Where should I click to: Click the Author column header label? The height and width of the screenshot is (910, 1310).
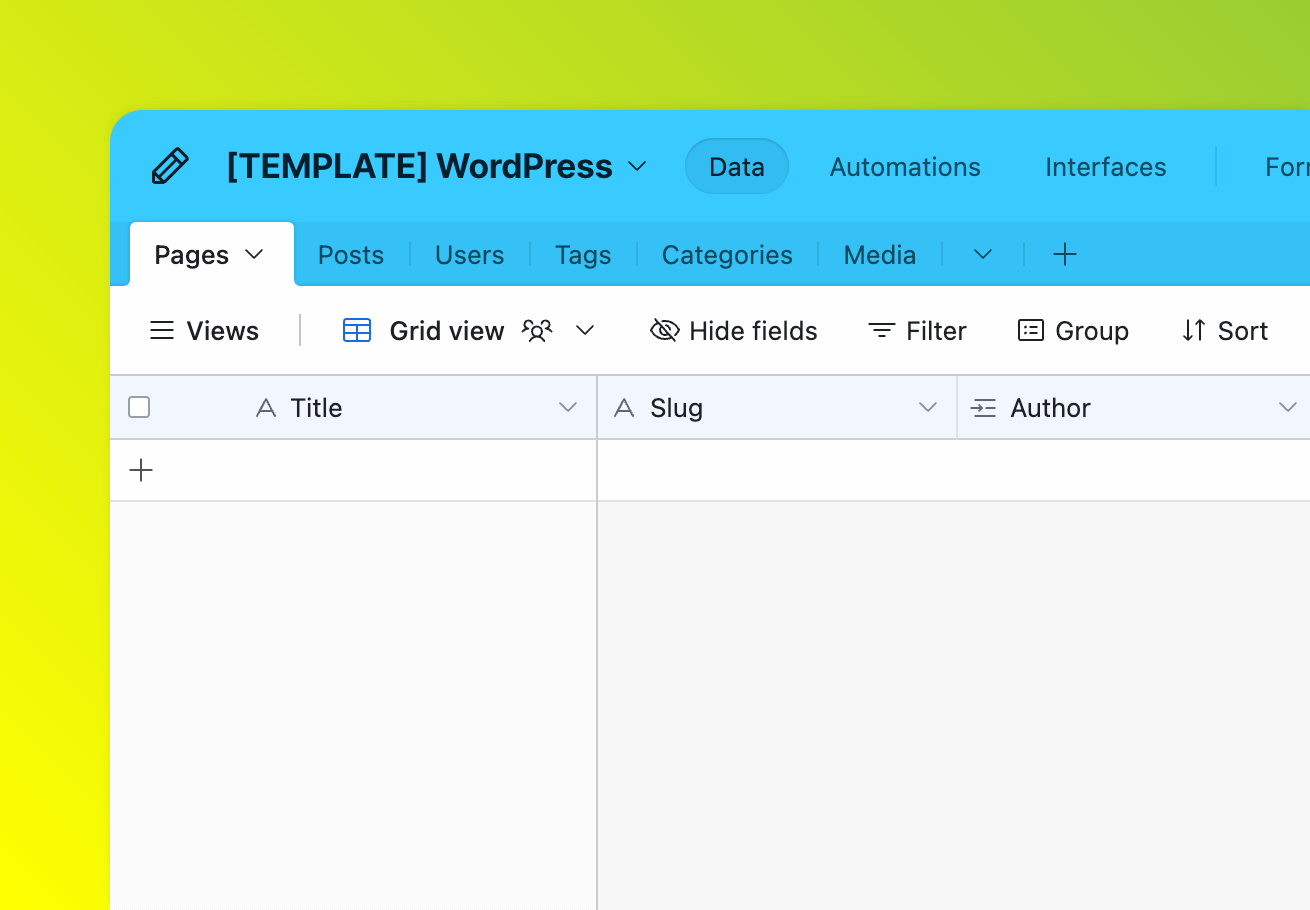coord(1051,408)
